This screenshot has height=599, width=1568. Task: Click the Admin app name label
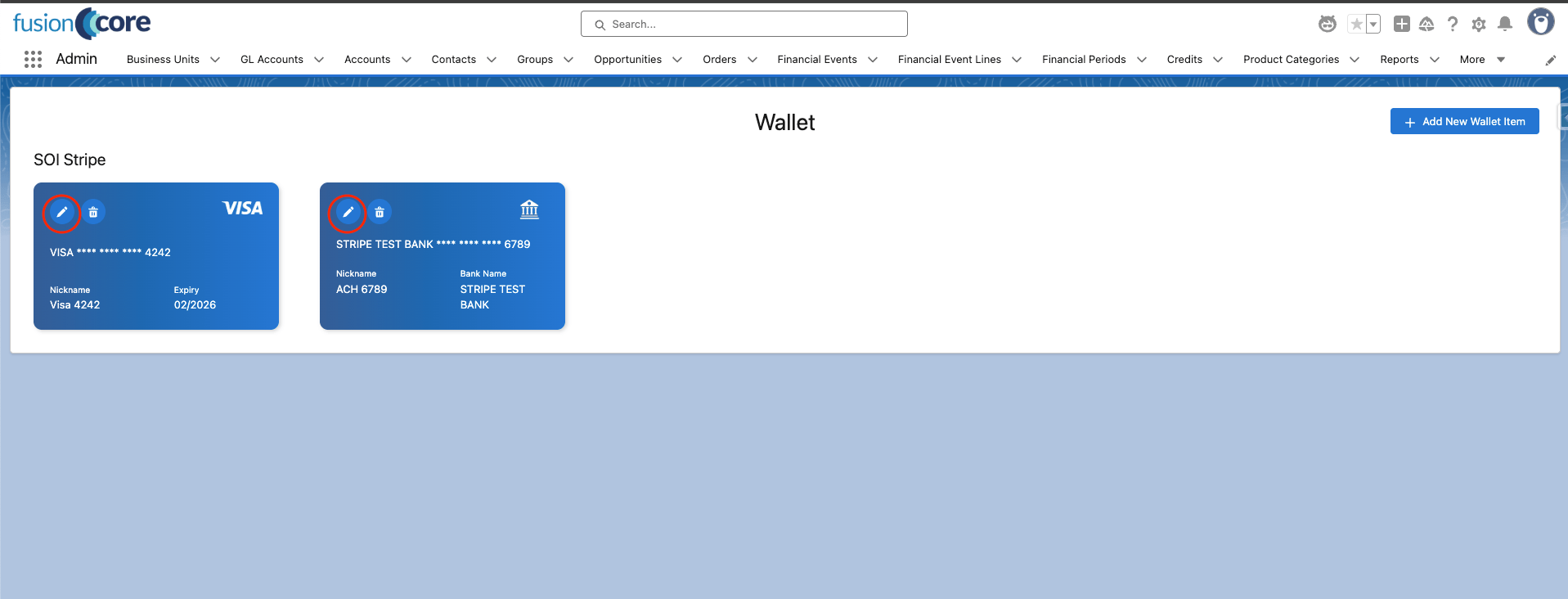point(76,59)
